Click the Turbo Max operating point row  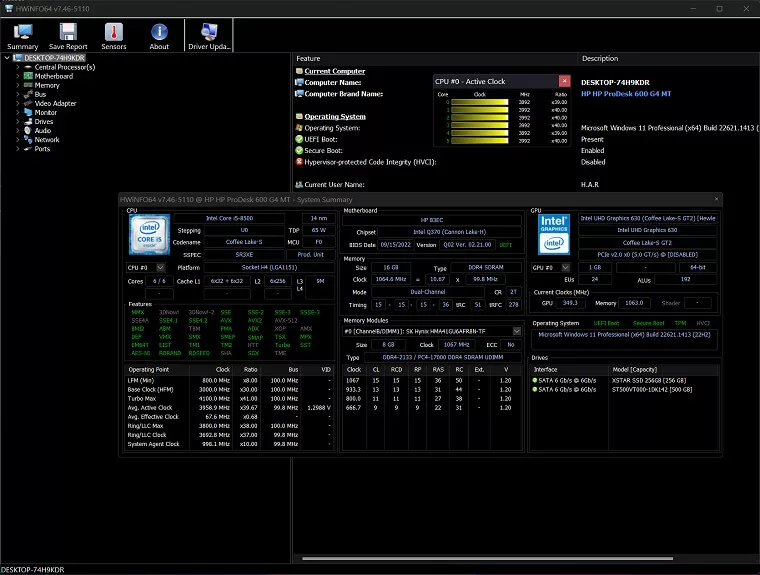click(229, 399)
